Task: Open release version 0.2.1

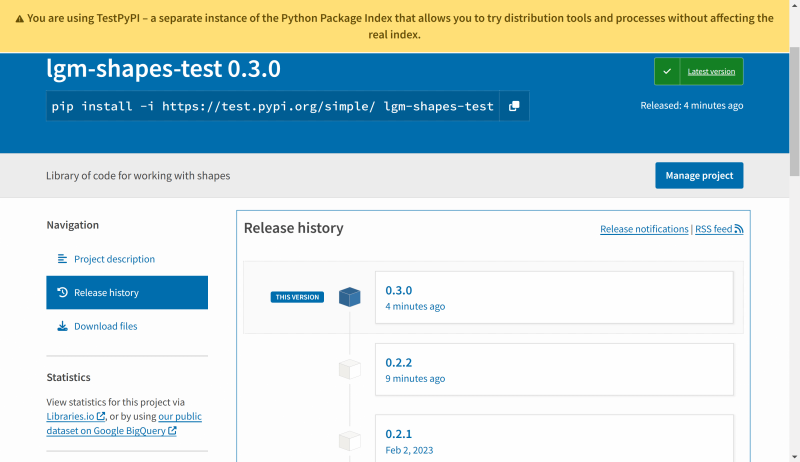Action: tap(554, 439)
